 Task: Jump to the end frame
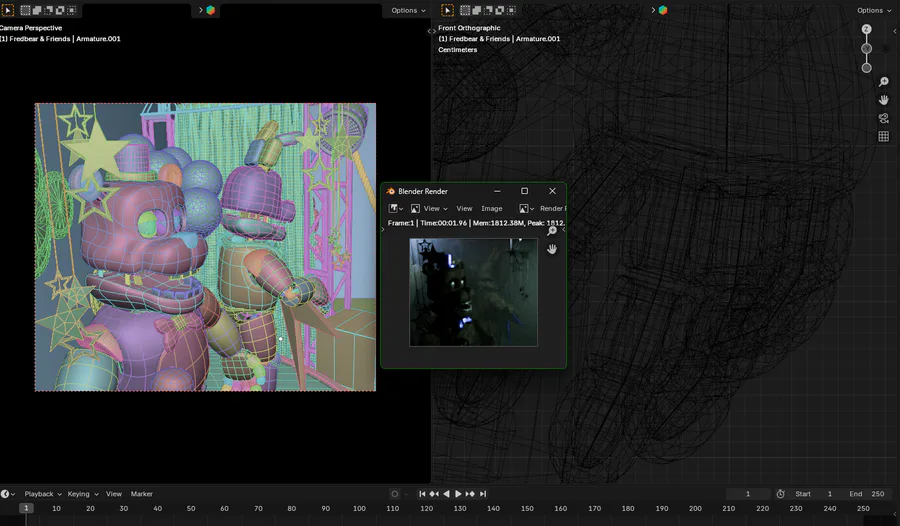483,494
